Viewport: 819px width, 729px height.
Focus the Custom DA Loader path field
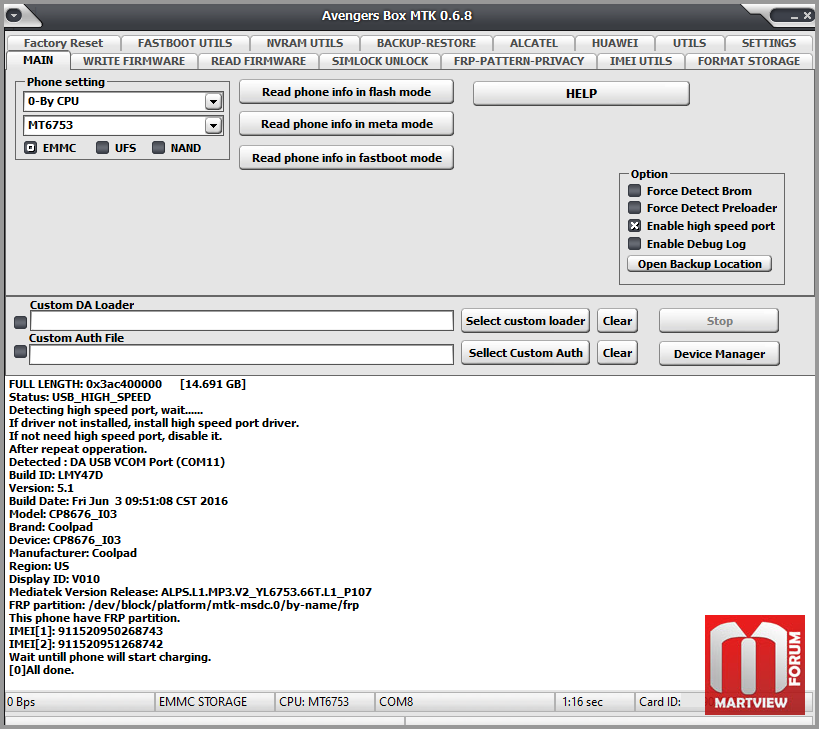point(242,321)
